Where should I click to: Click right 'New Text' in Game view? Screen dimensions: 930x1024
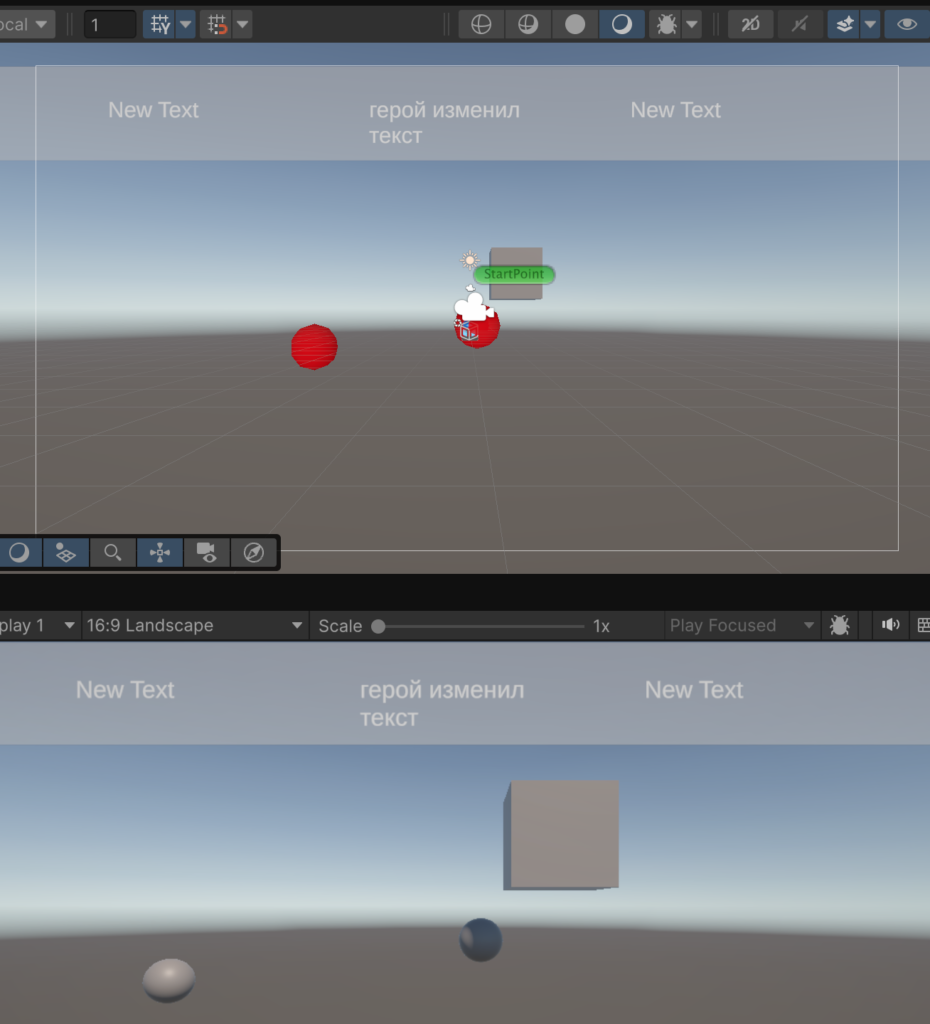pos(694,690)
